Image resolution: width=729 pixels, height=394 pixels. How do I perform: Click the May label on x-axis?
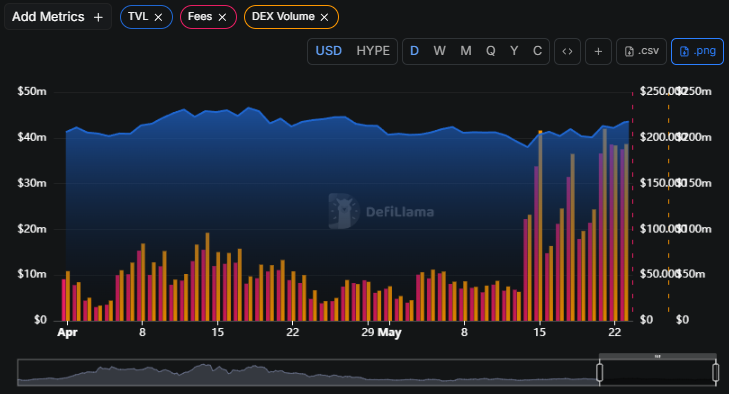390,333
